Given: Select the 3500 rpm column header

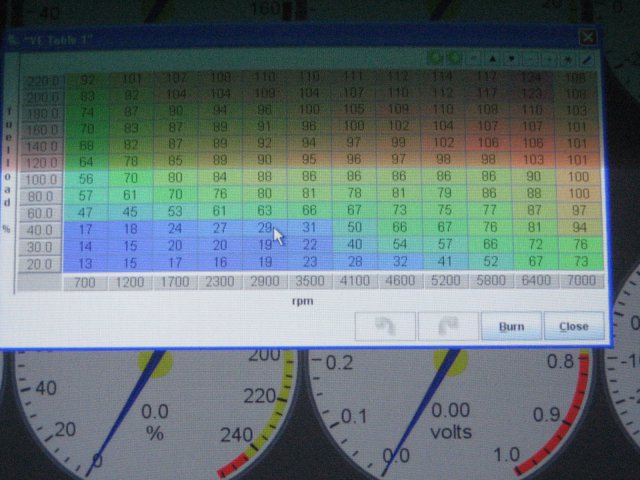Looking at the screenshot, I should coord(308,283).
